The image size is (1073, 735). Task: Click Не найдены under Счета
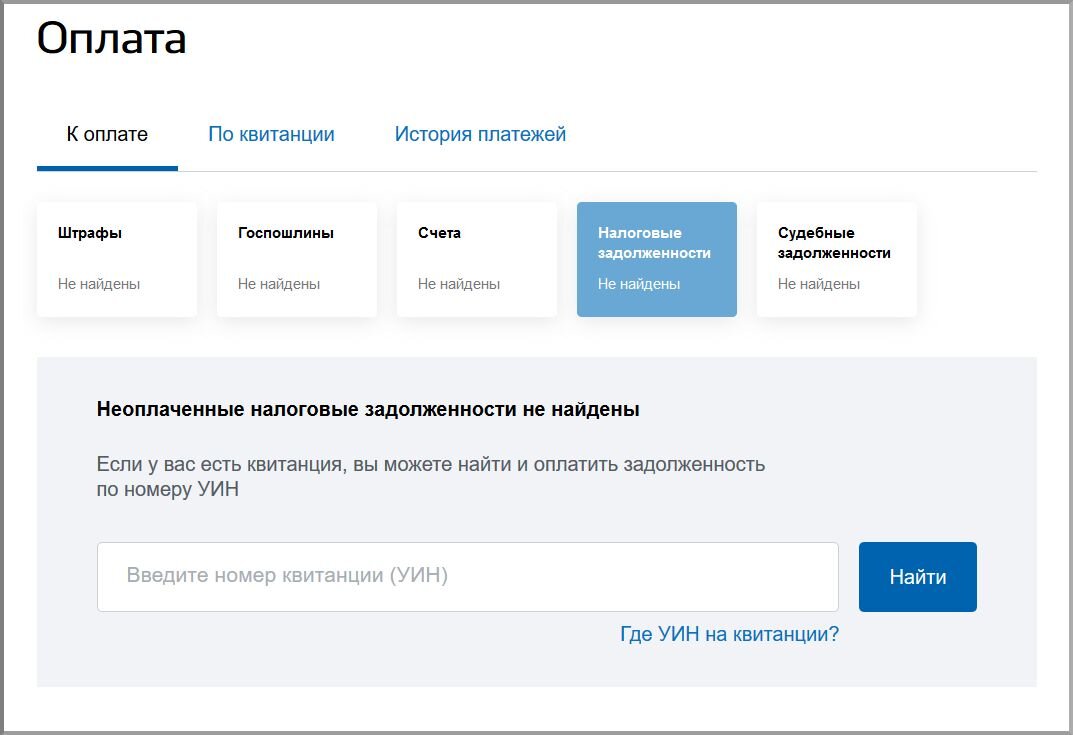pyautogui.click(x=458, y=284)
